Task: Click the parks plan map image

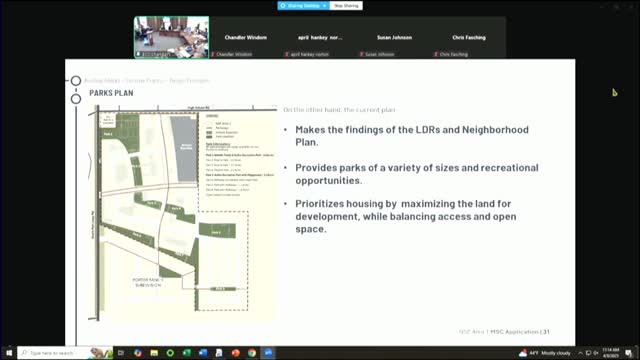Action: coord(182,212)
